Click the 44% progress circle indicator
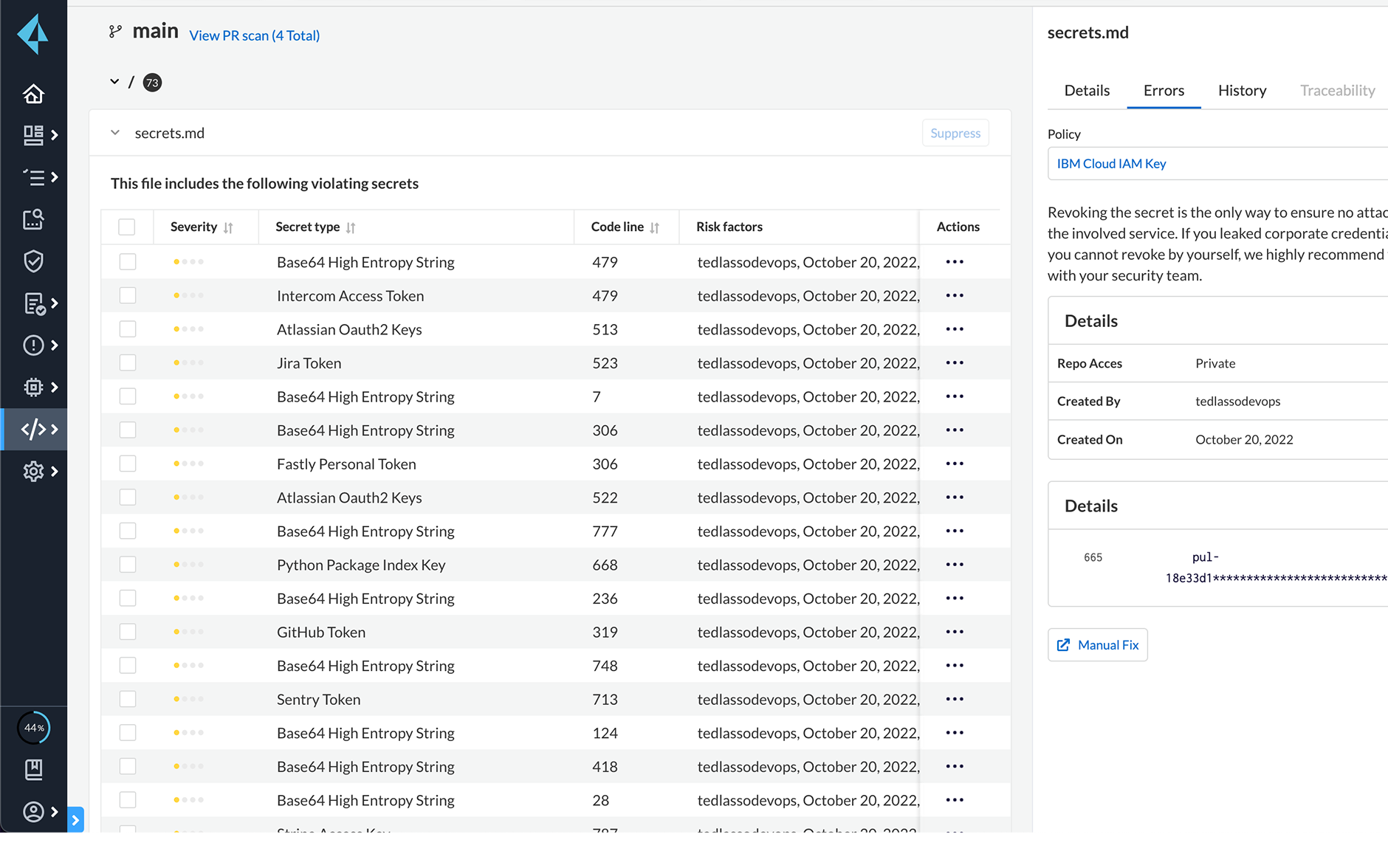The width and height of the screenshot is (1388, 868). point(34,728)
